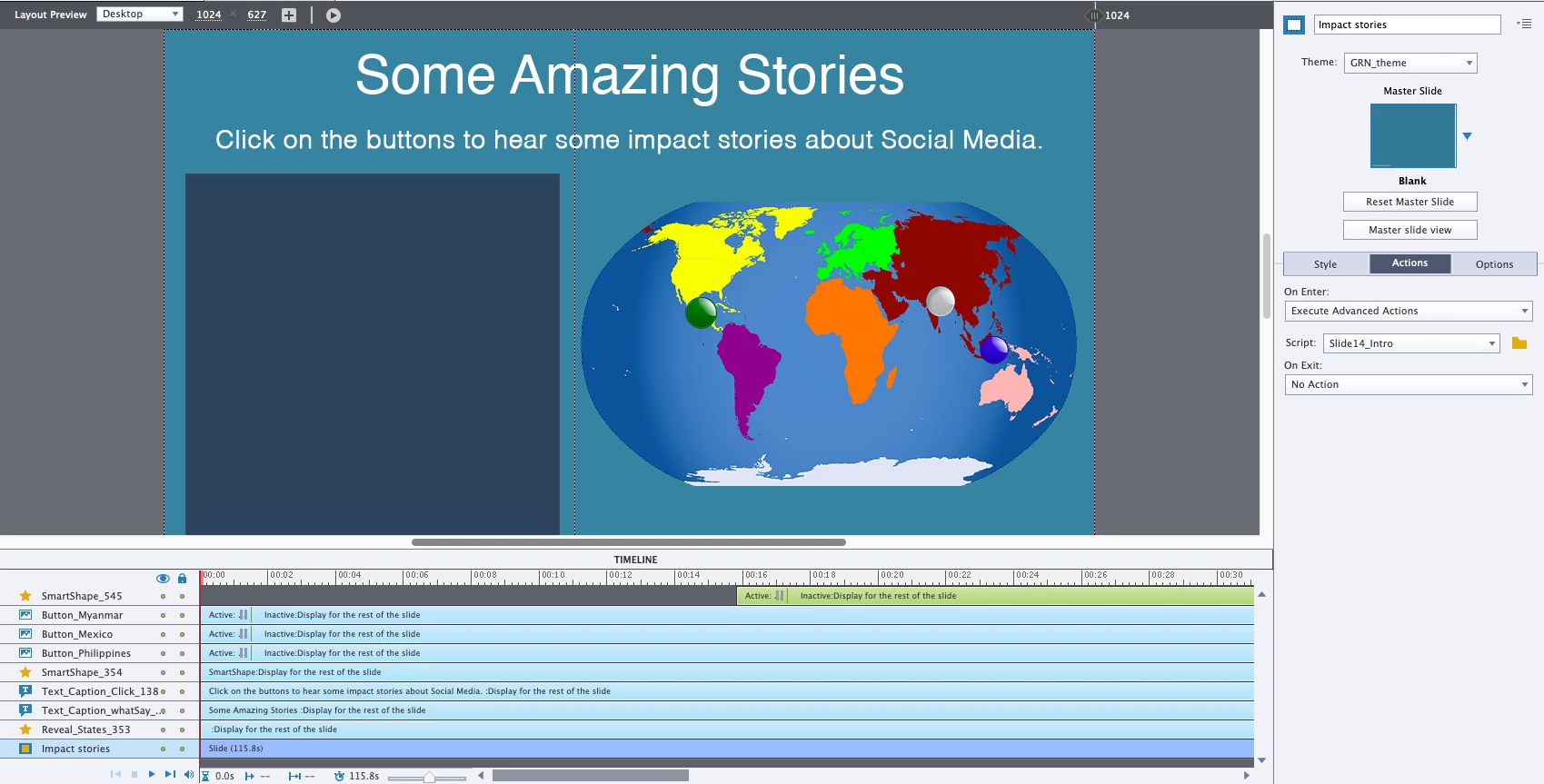This screenshot has height=784, width=1544.
Task: Click the timeline play button
Action: click(152, 775)
